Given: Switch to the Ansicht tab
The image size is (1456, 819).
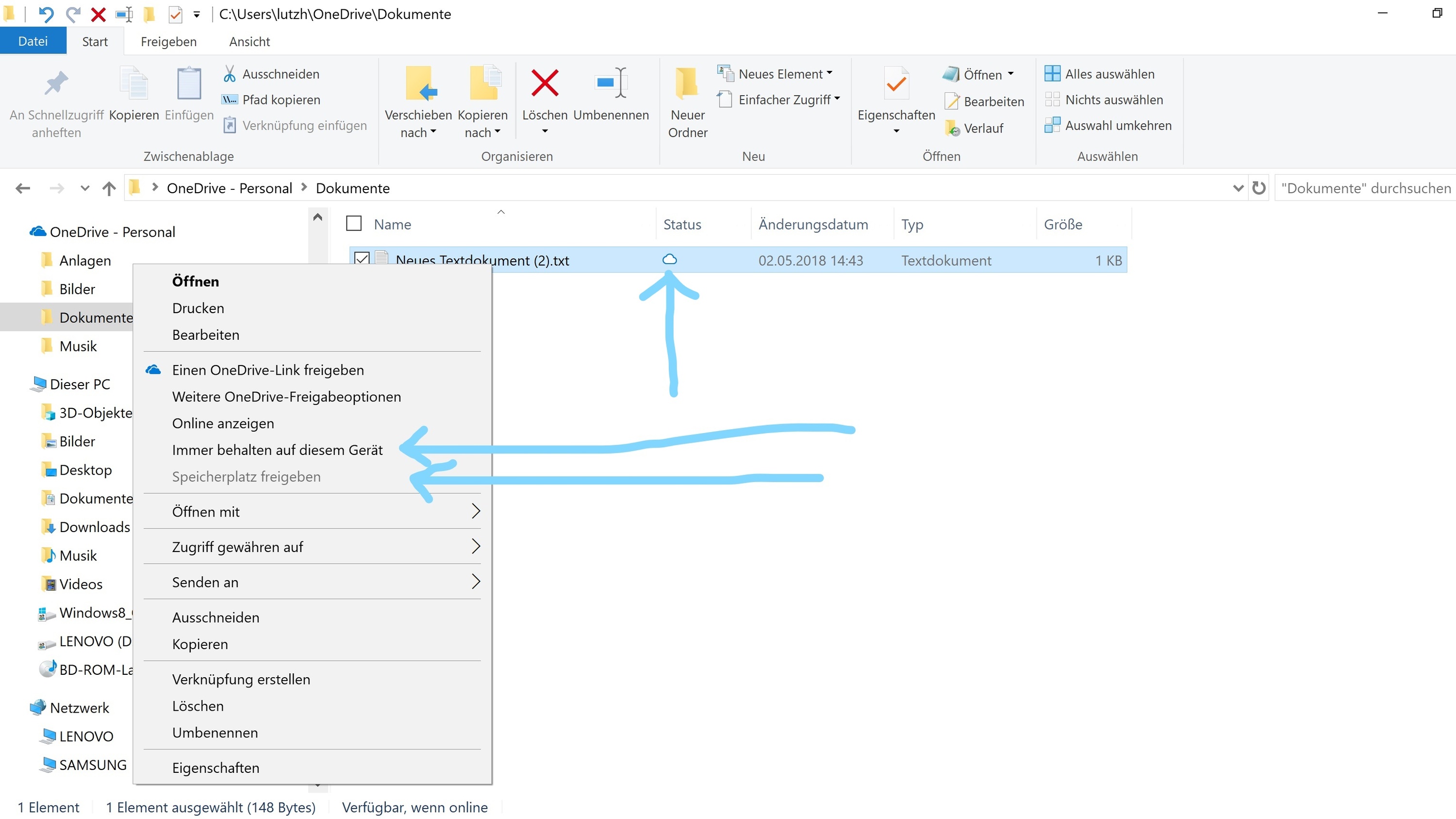Looking at the screenshot, I should pos(249,42).
